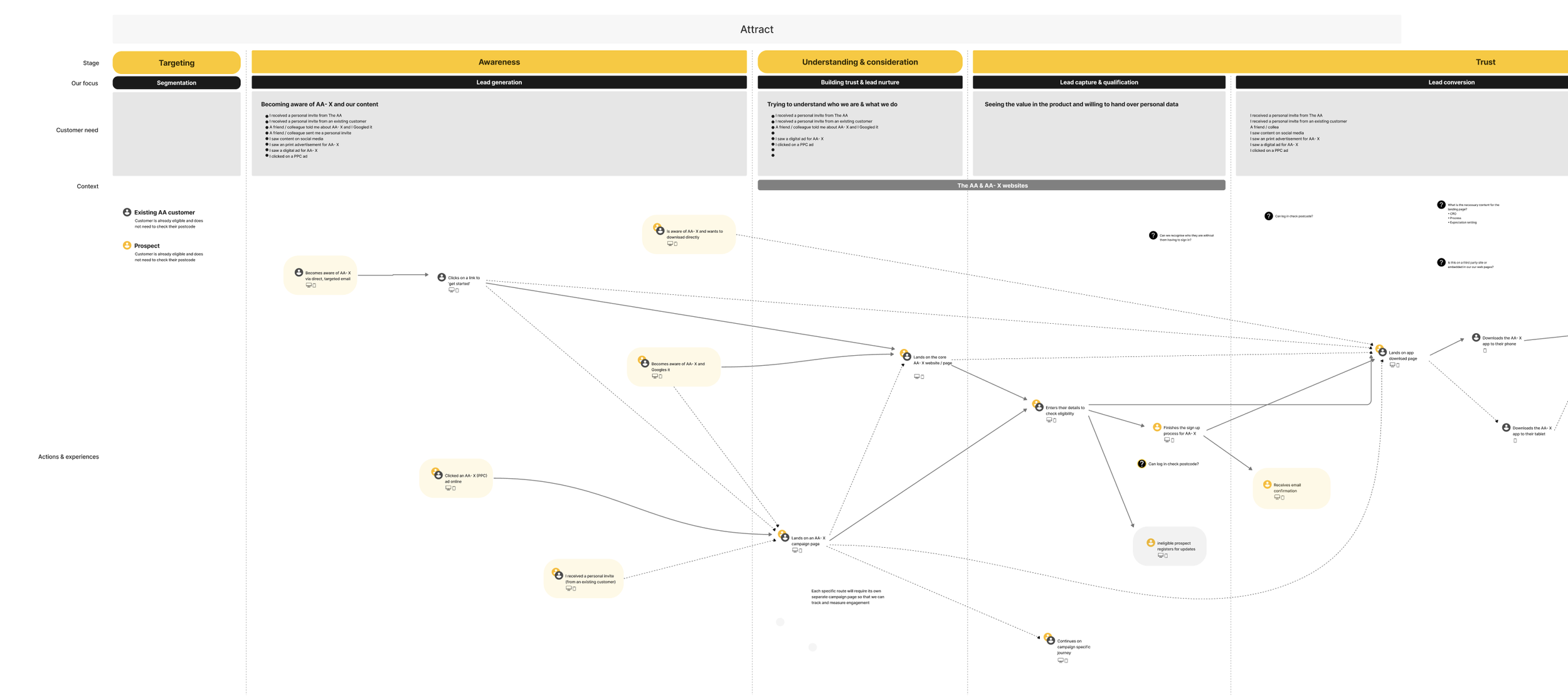The width and height of the screenshot is (1568, 699).
Task: Click question icon about third party site
Action: [x=1441, y=262]
